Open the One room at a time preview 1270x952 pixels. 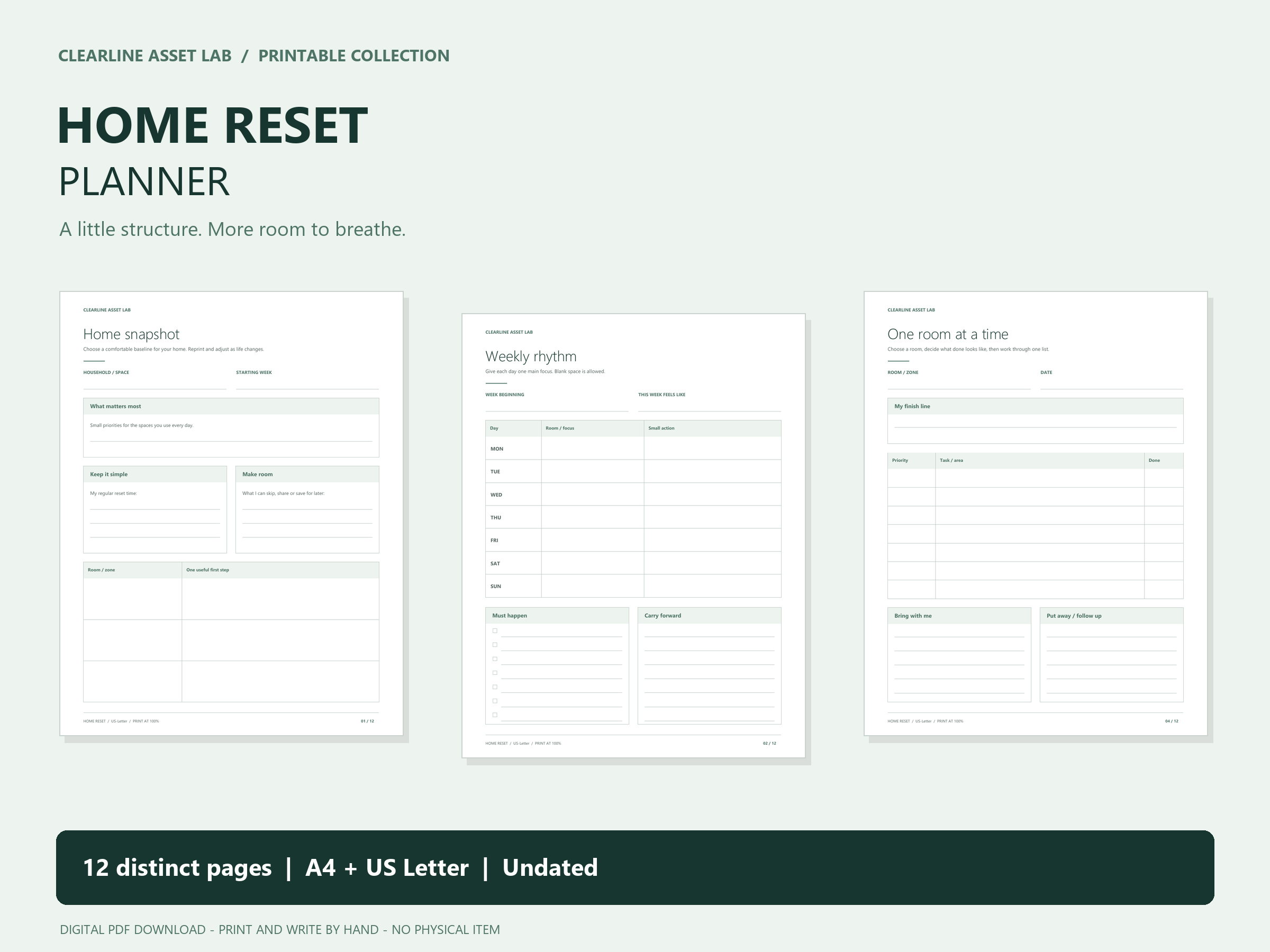click(1036, 514)
